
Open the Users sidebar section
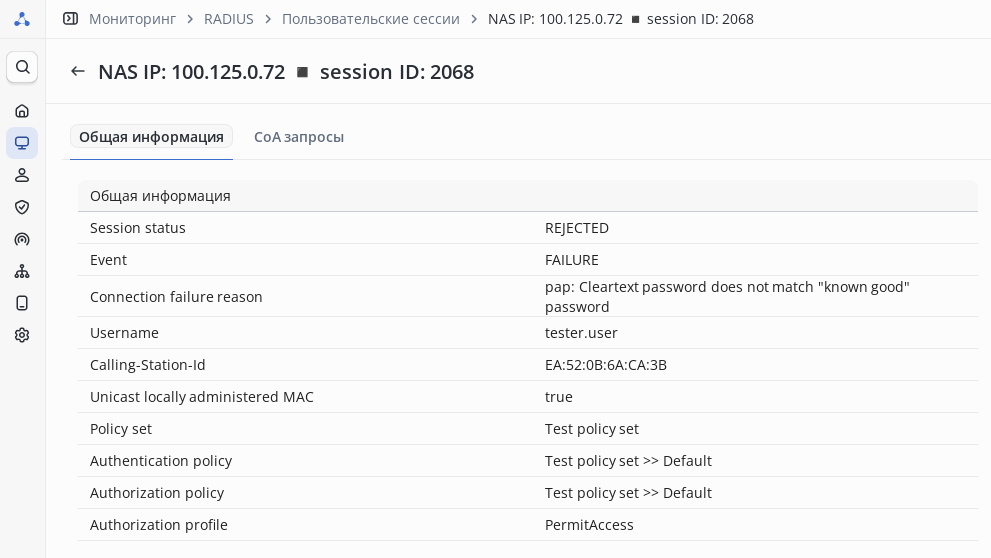[x=22, y=175]
